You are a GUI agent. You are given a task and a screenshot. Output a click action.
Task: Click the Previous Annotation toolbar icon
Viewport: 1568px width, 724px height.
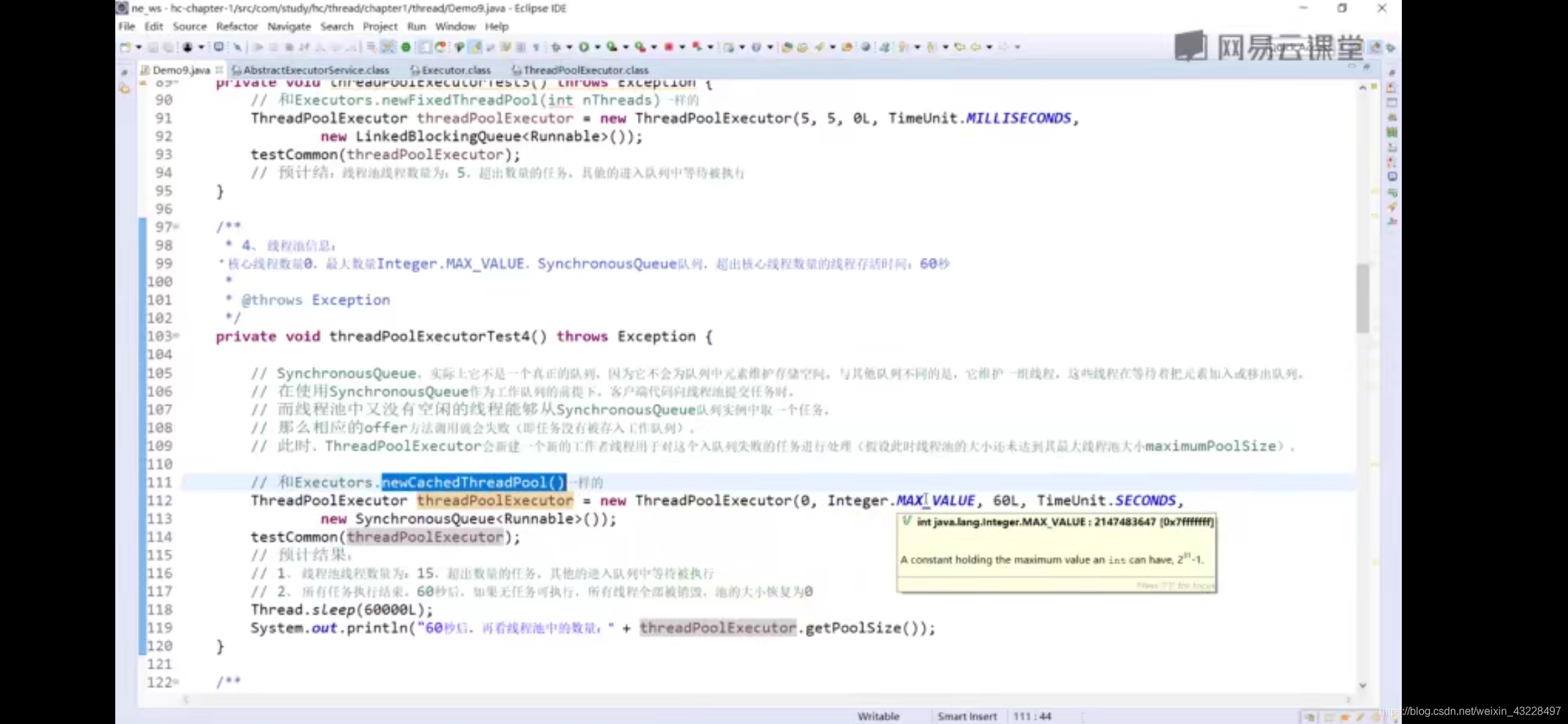pos(931,47)
